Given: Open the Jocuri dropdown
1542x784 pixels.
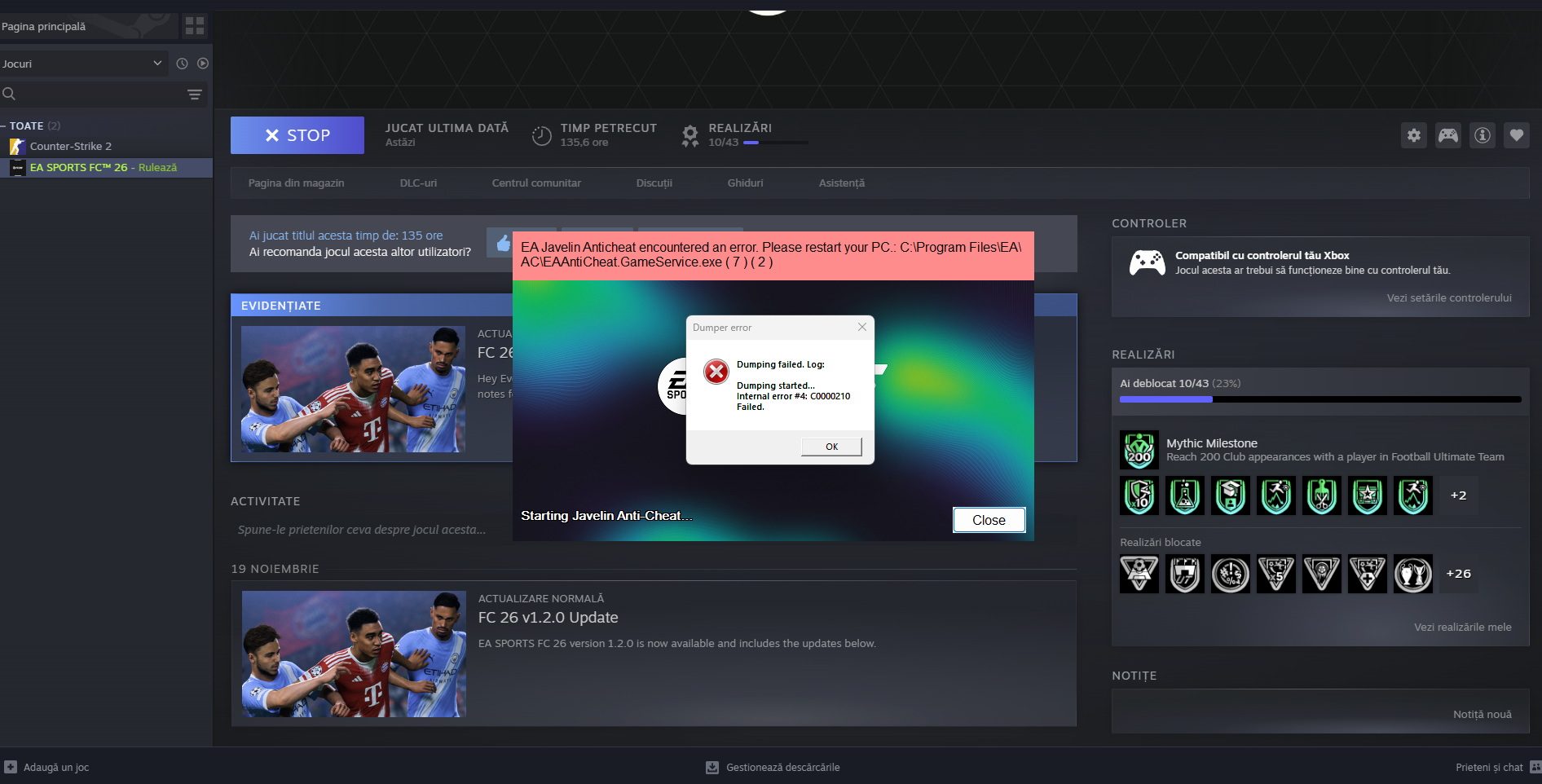Looking at the screenshot, I should point(82,64).
